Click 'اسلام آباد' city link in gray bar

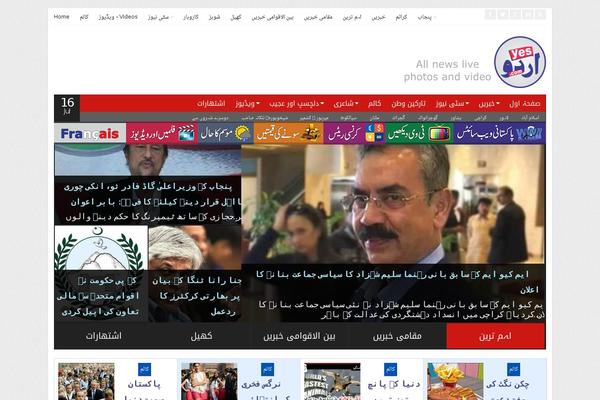tap(530, 118)
